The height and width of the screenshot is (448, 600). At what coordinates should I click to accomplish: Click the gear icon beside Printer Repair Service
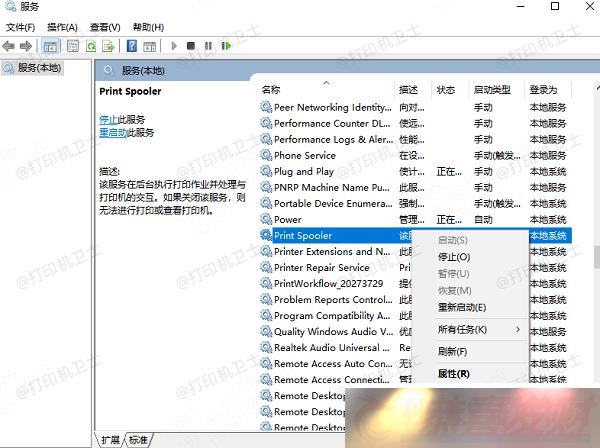(x=266, y=267)
